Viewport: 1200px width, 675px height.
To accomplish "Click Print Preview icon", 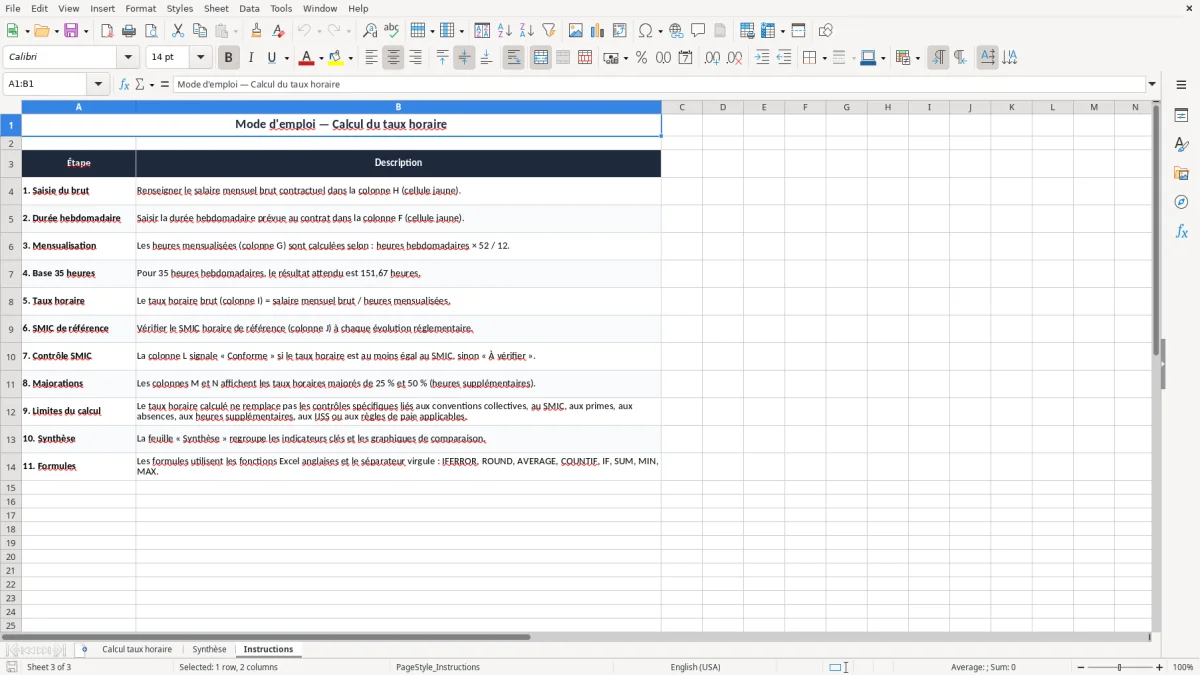I will click(150, 31).
